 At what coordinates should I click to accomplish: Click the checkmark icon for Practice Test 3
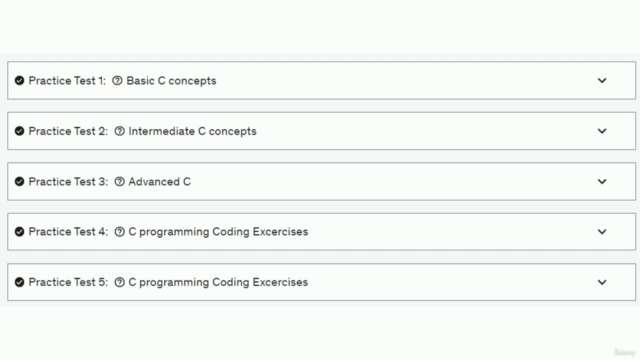pyautogui.click(x=19, y=182)
